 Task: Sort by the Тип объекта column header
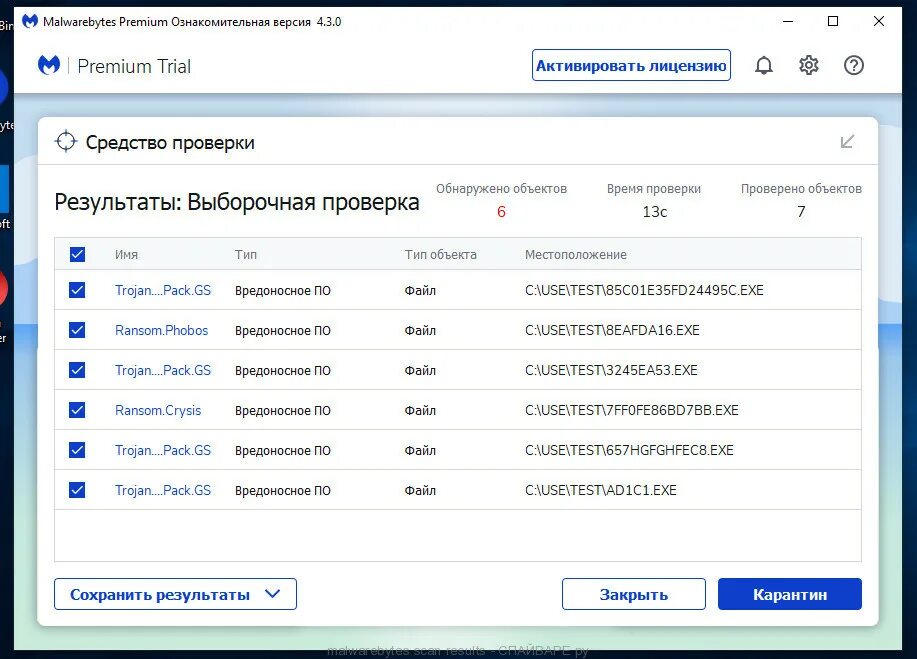440,254
